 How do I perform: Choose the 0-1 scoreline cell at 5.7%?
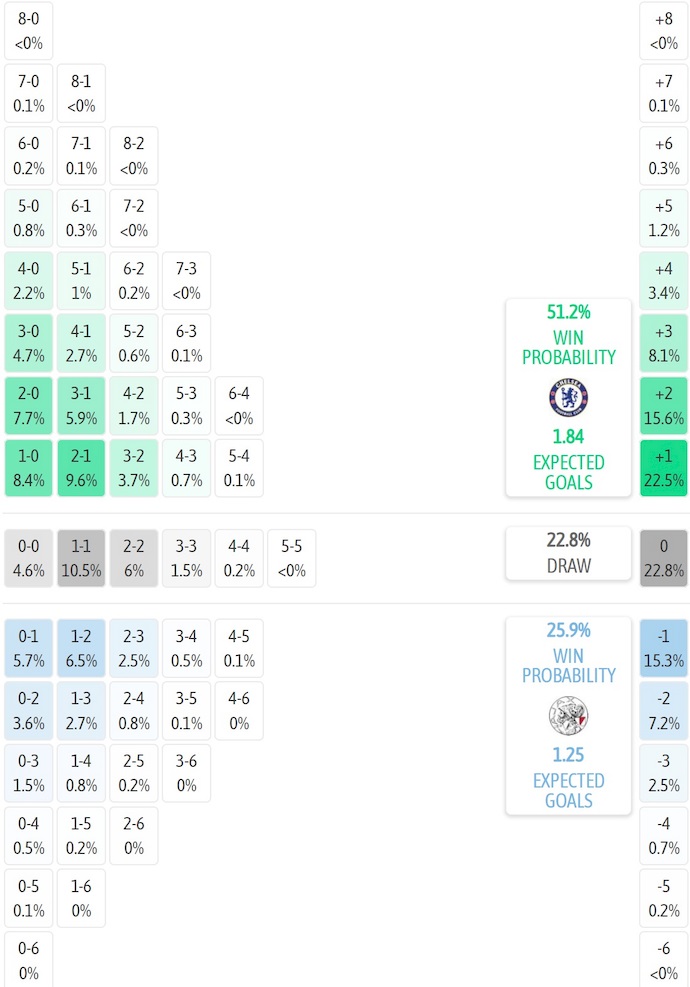pos(29,648)
